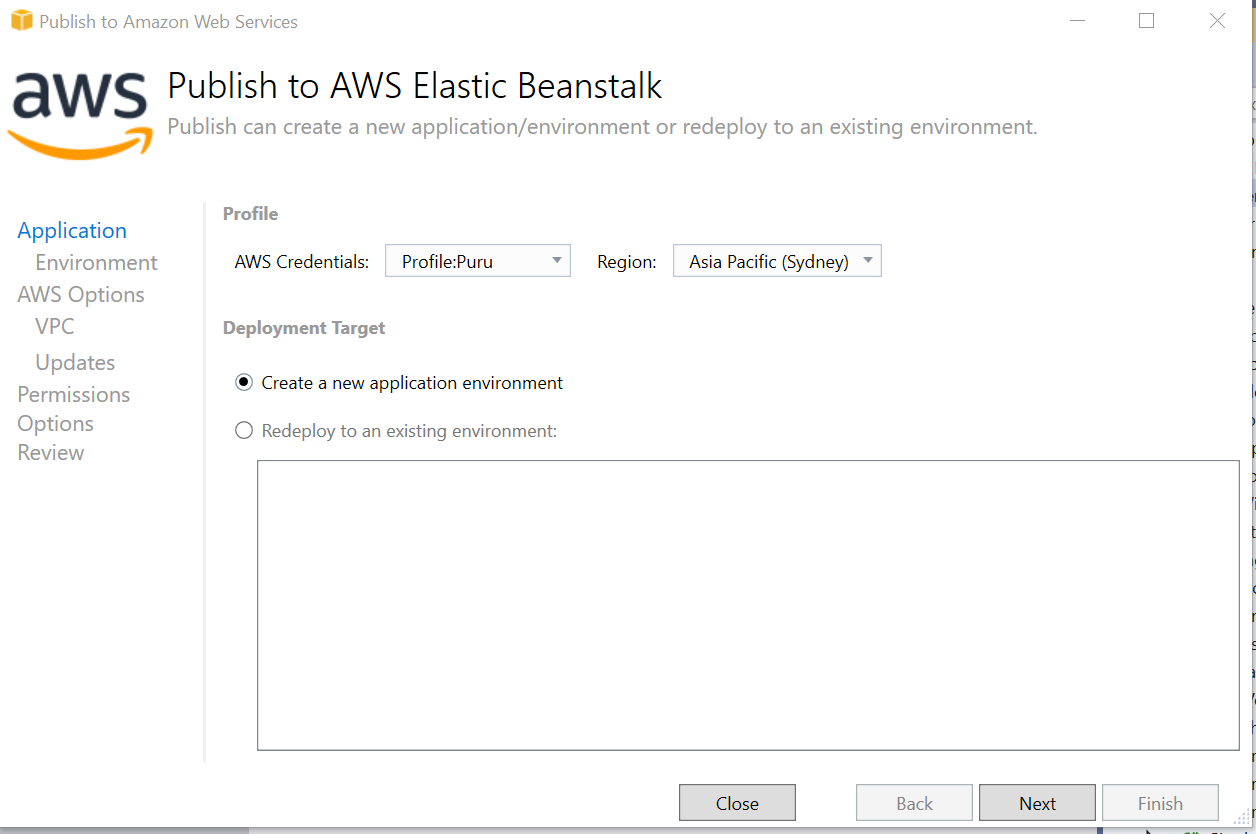Close the window with the X icon
Screen dimensions: 1256x834
click(x=1217, y=21)
